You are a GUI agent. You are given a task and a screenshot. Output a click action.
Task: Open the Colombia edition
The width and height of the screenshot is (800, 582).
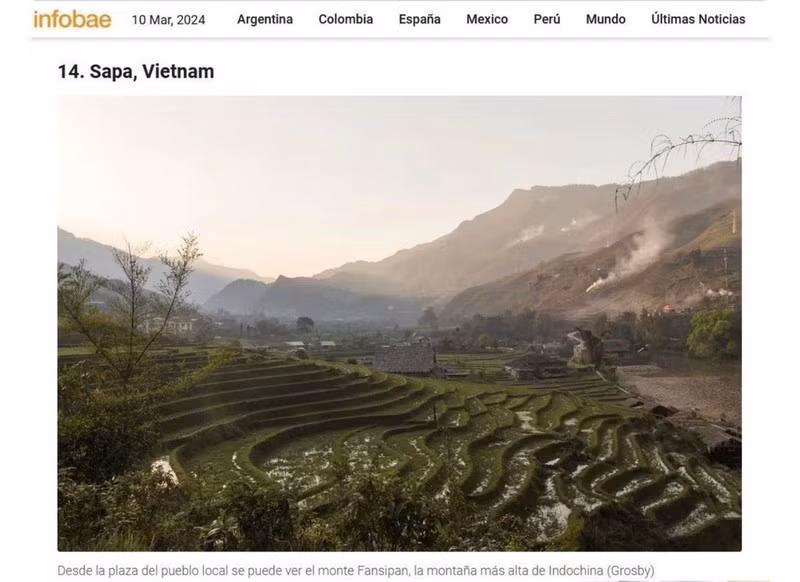(345, 19)
